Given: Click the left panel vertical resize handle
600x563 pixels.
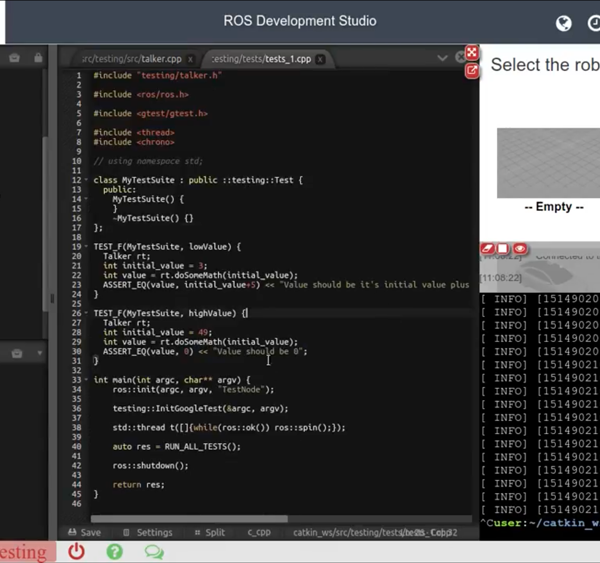Looking at the screenshot, I should point(52,299).
